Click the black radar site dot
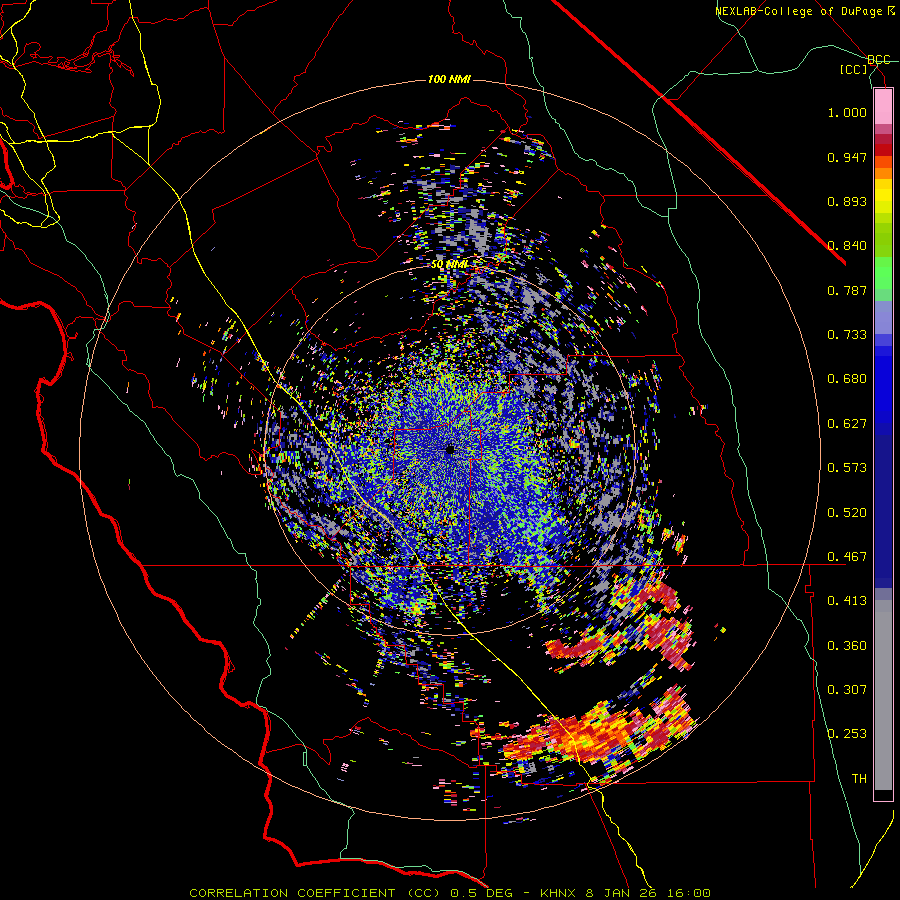 tap(450, 450)
